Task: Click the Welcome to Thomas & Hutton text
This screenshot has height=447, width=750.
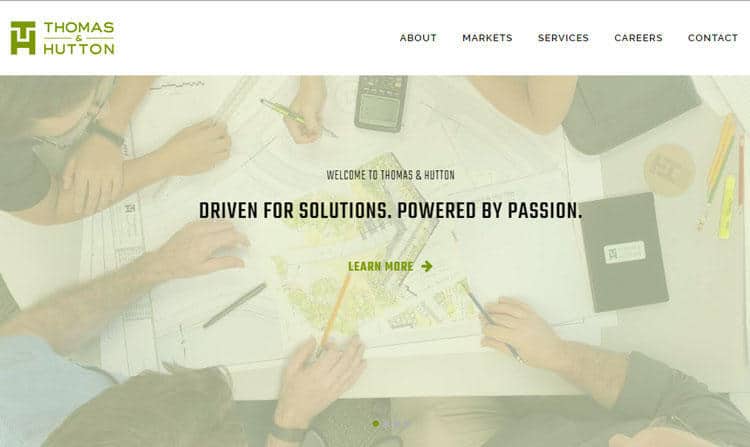Action: pyautogui.click(x=390, y=175)
